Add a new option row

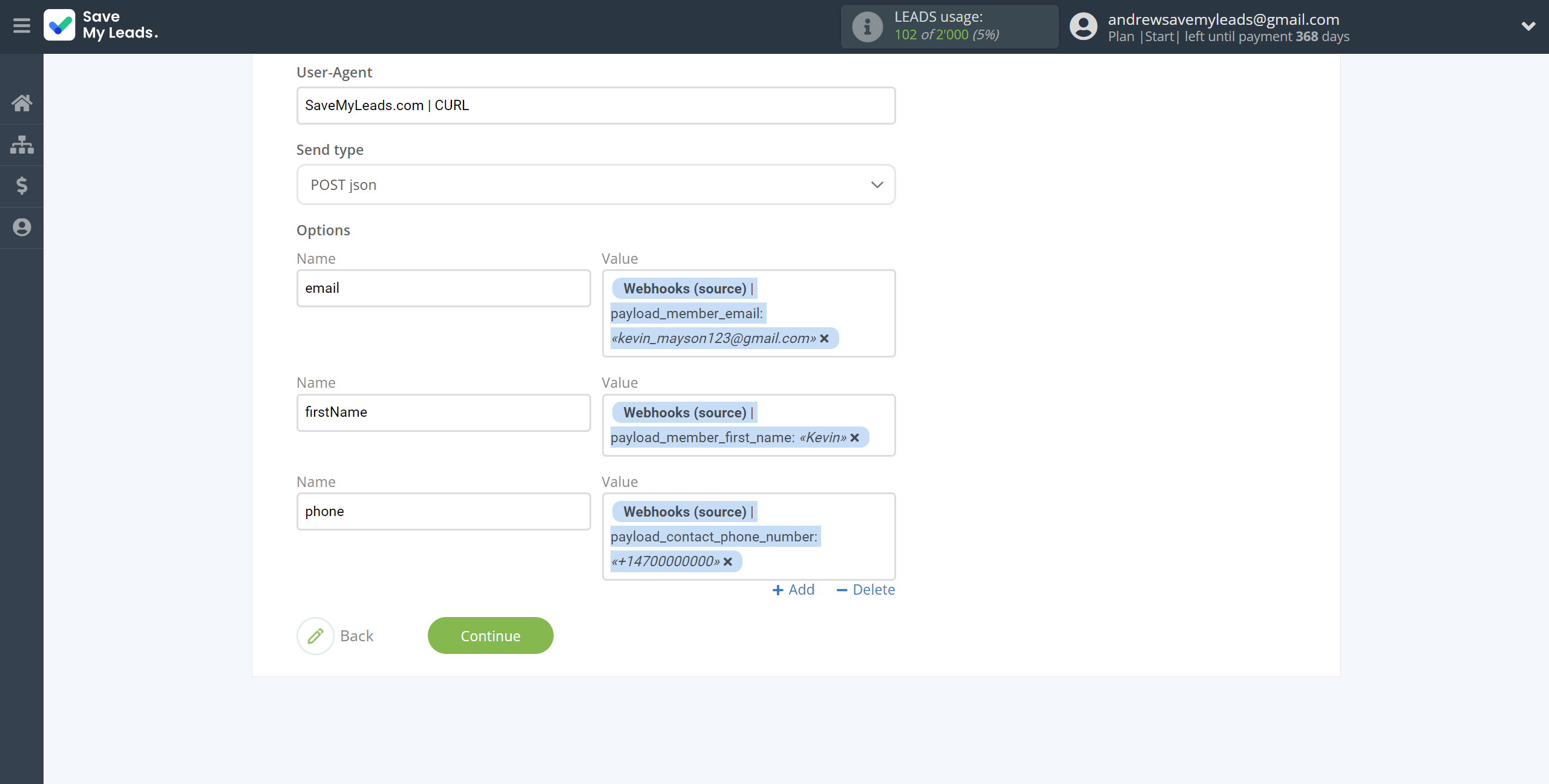coord(793,590)
